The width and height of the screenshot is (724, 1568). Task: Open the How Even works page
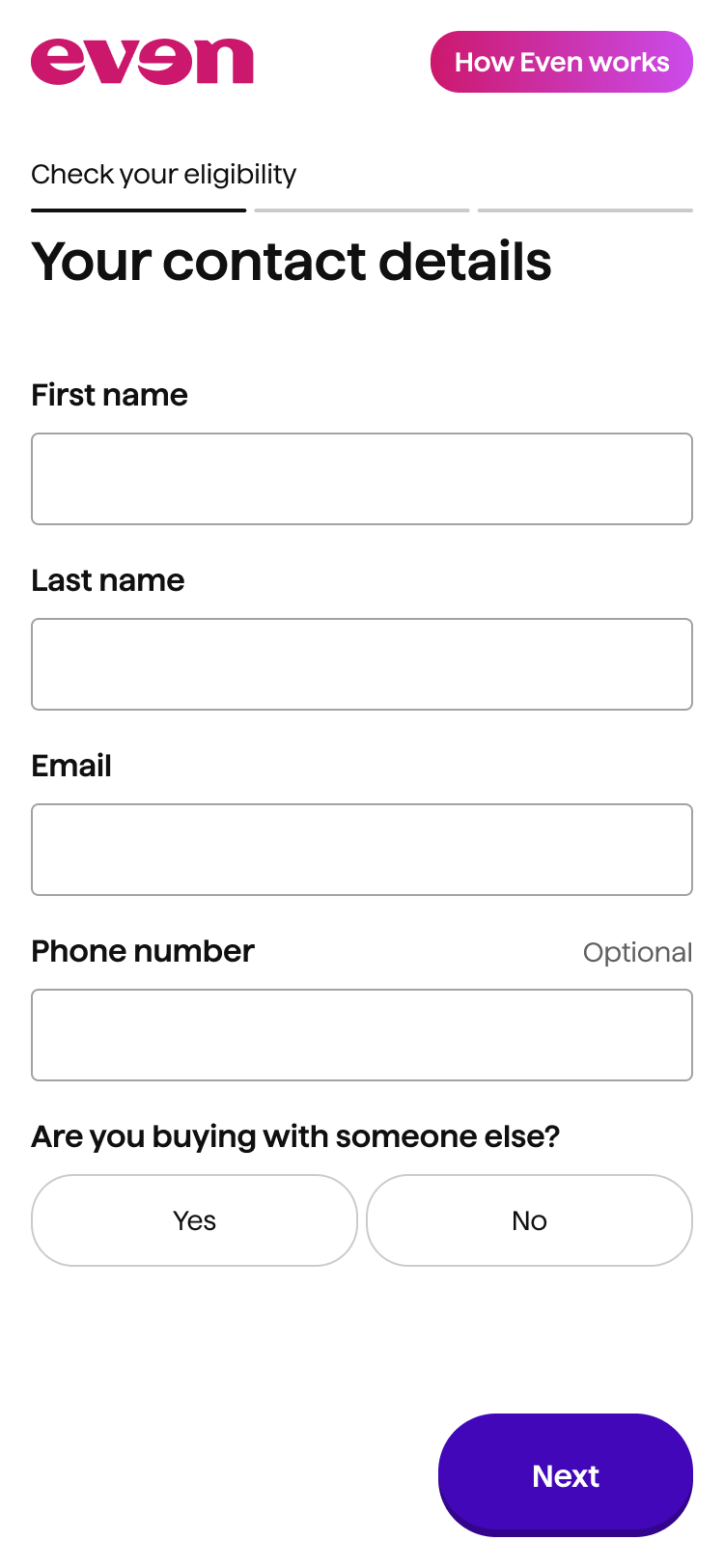562,62
